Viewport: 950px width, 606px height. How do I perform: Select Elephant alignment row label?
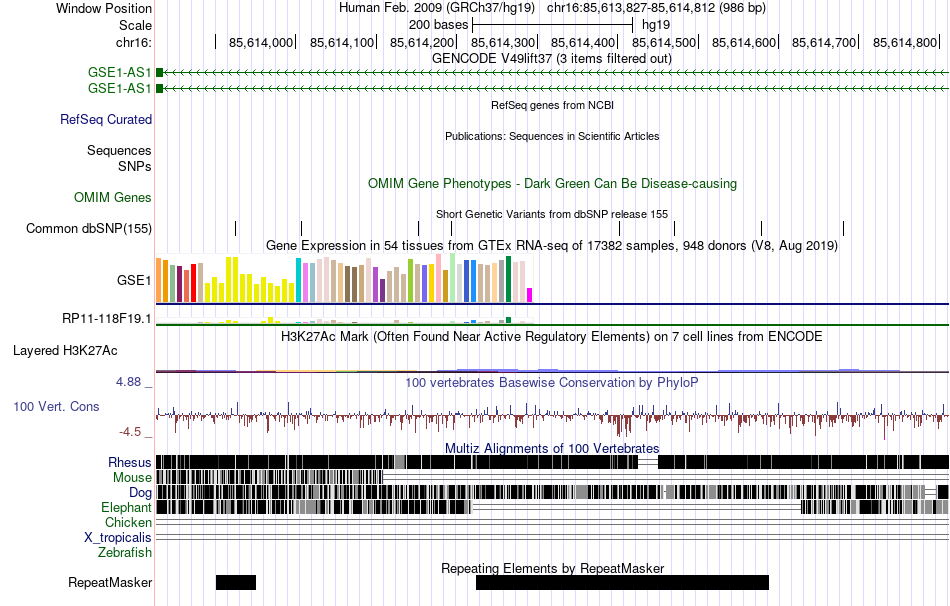pos(126,507)
